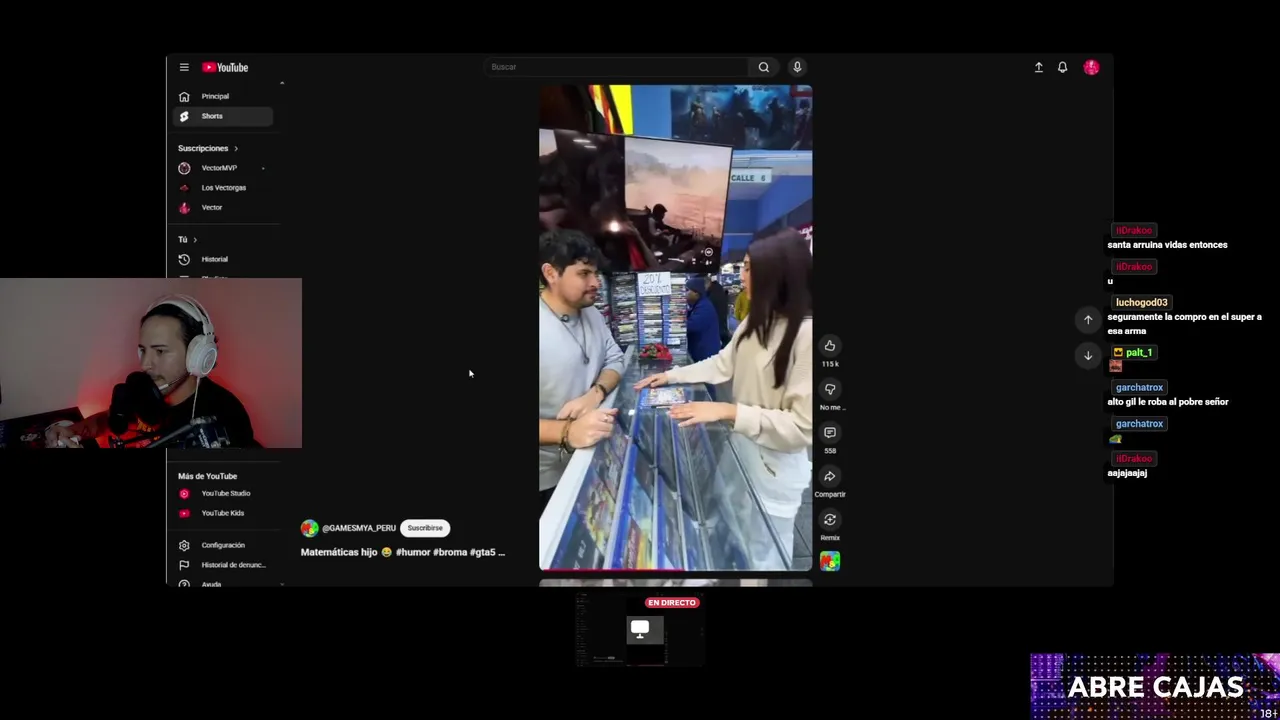Click the sidebar scroll-up arrow
Viewport: 1280px width, 720px height.
(282, 82)
